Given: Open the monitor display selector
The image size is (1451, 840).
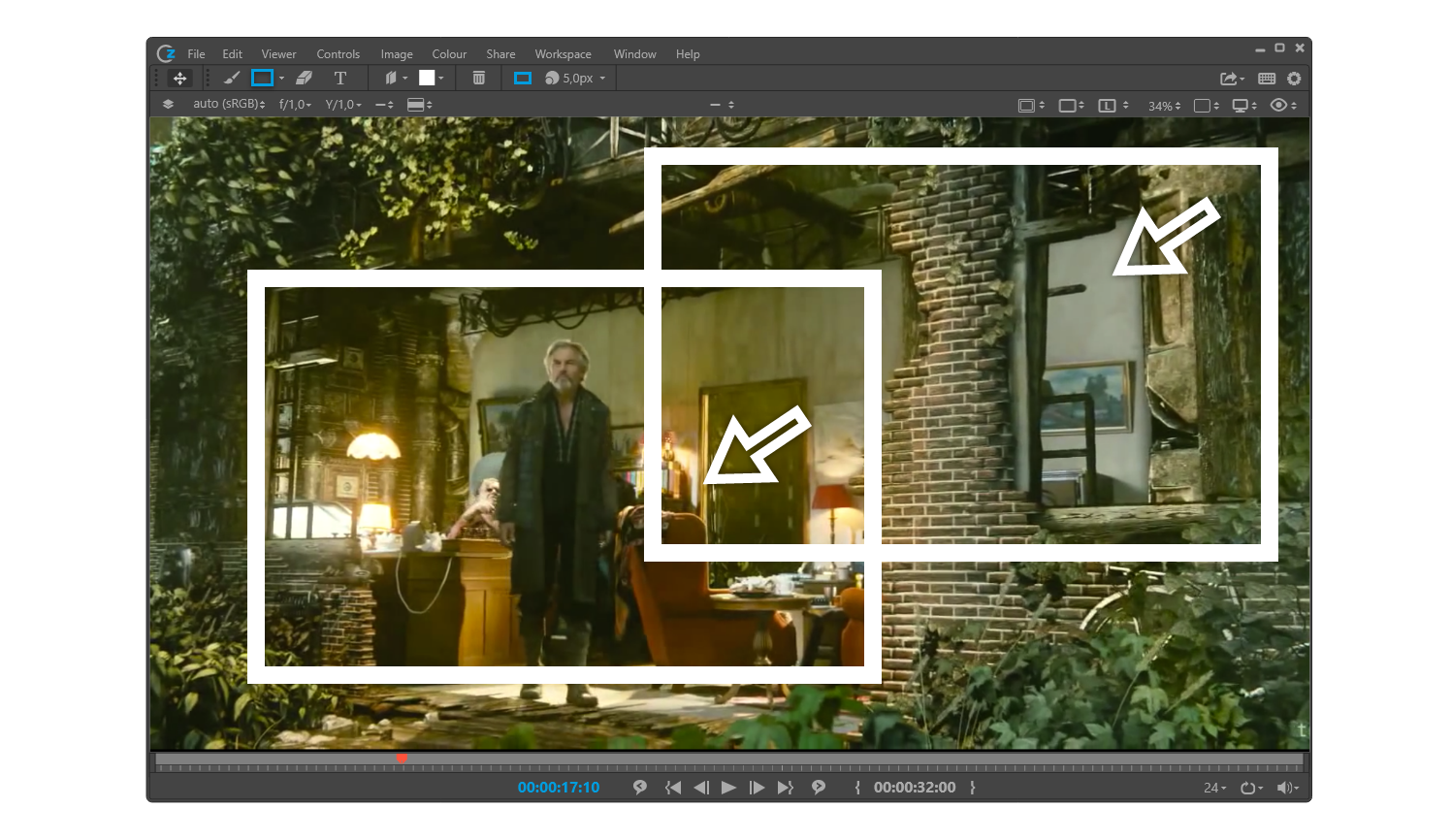Looking at the screenshot, I should pos(1244,106).
